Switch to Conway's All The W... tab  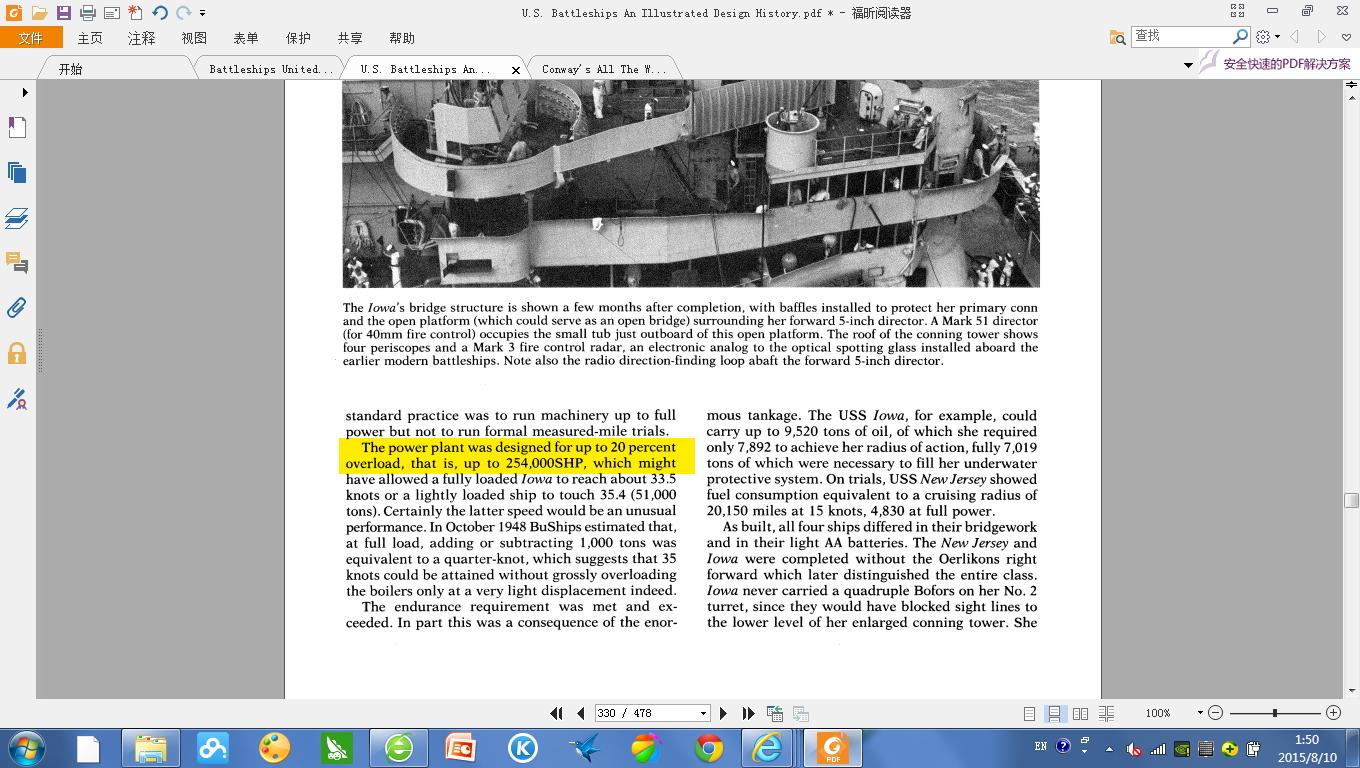coord(603,69)
